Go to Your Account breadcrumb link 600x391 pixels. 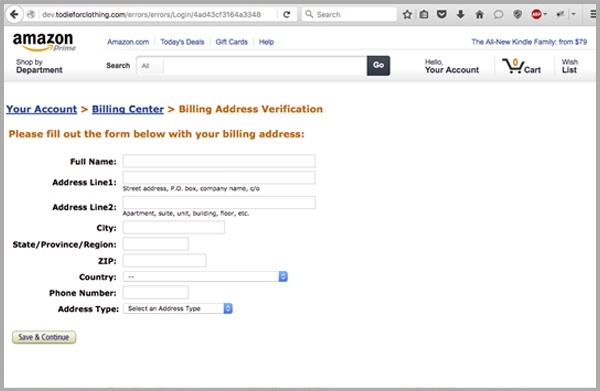coord(41,109)
